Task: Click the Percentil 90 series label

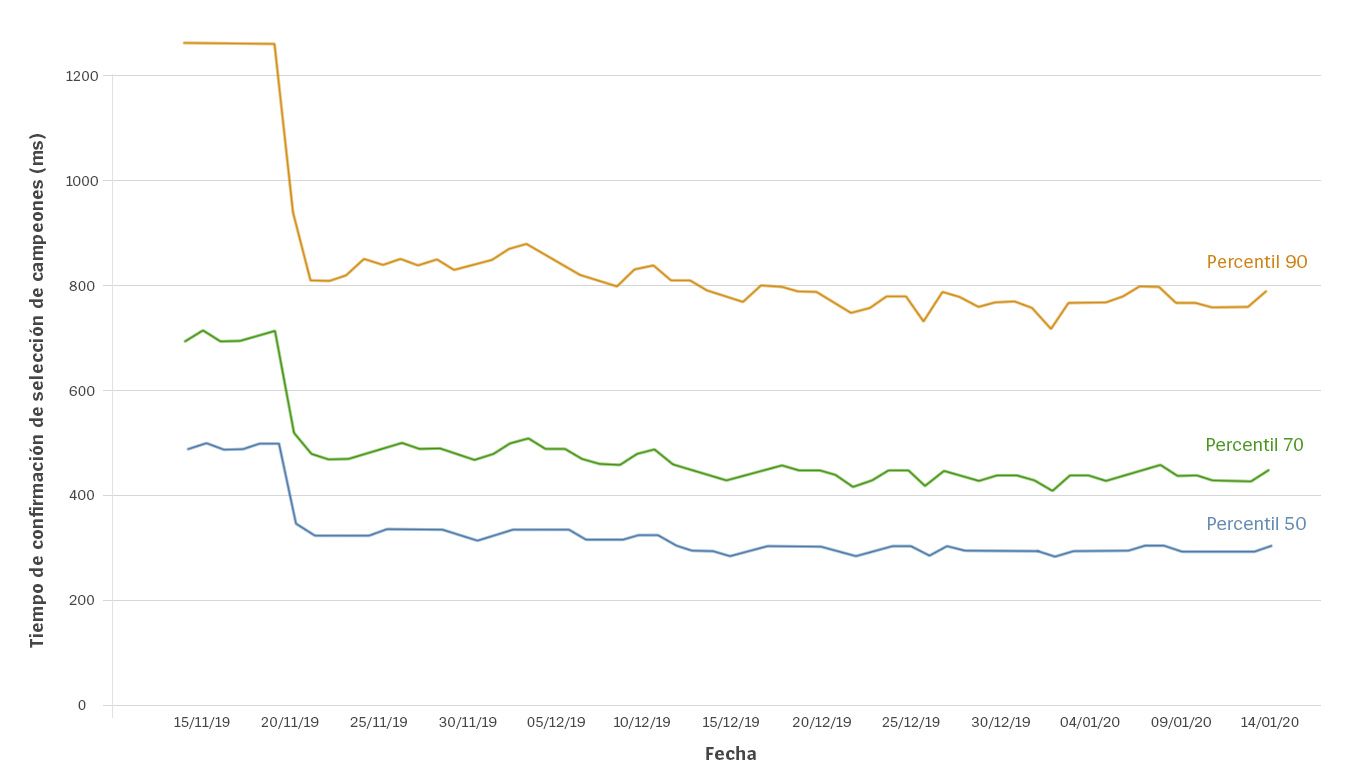Action: (1256, 262)
